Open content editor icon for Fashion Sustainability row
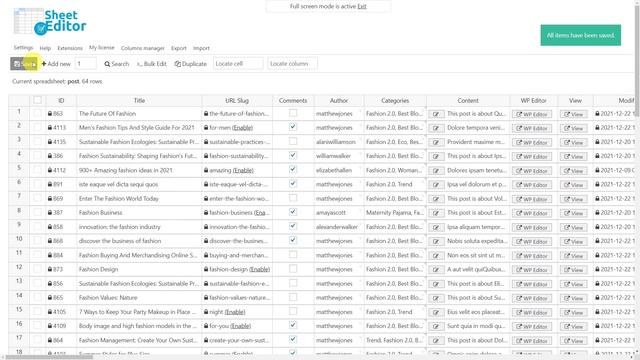This screenshot has height=360, width=640. (436, 156)
